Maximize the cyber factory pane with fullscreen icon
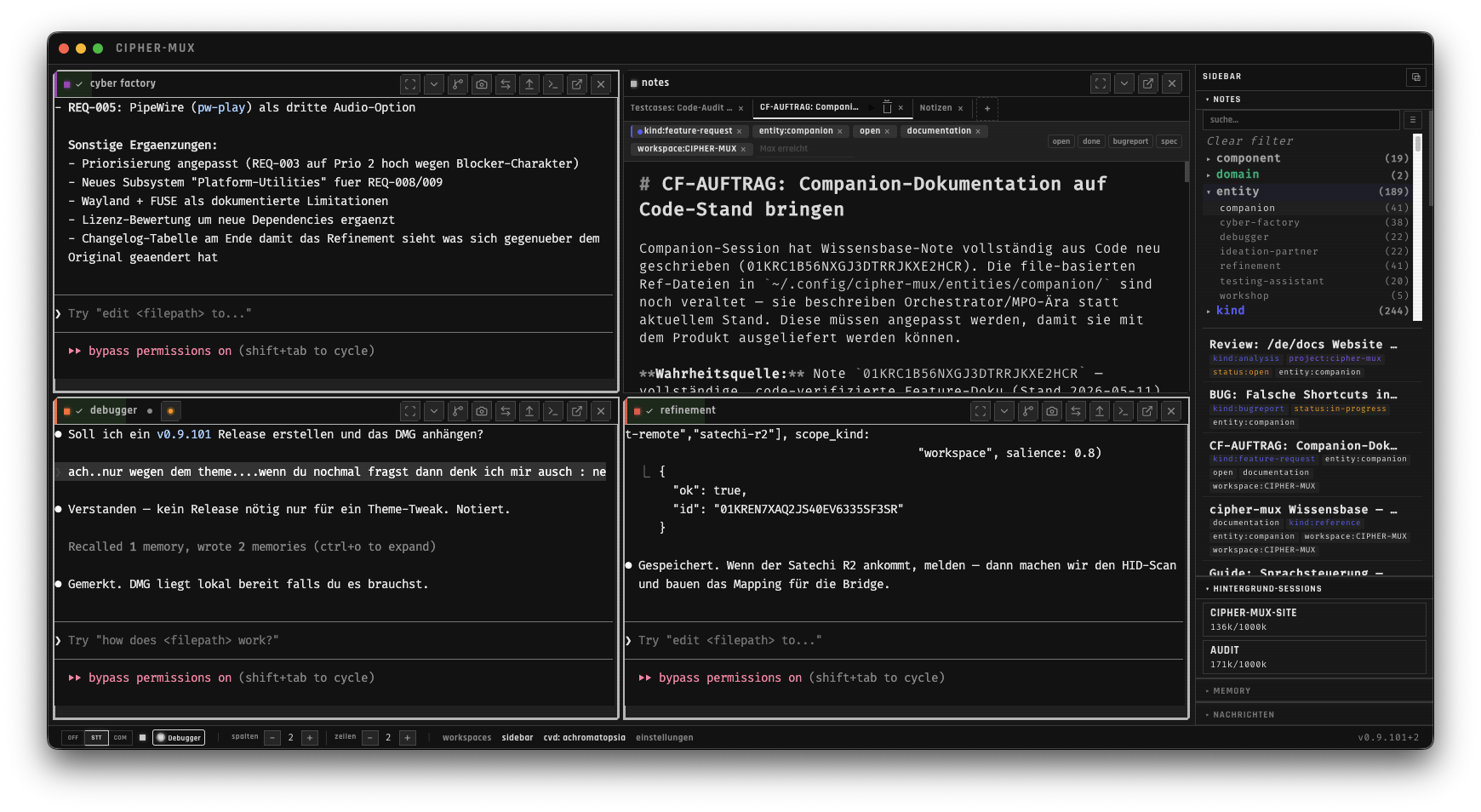Viewport: 1481px width, 812px height. (x=410, y=84)
